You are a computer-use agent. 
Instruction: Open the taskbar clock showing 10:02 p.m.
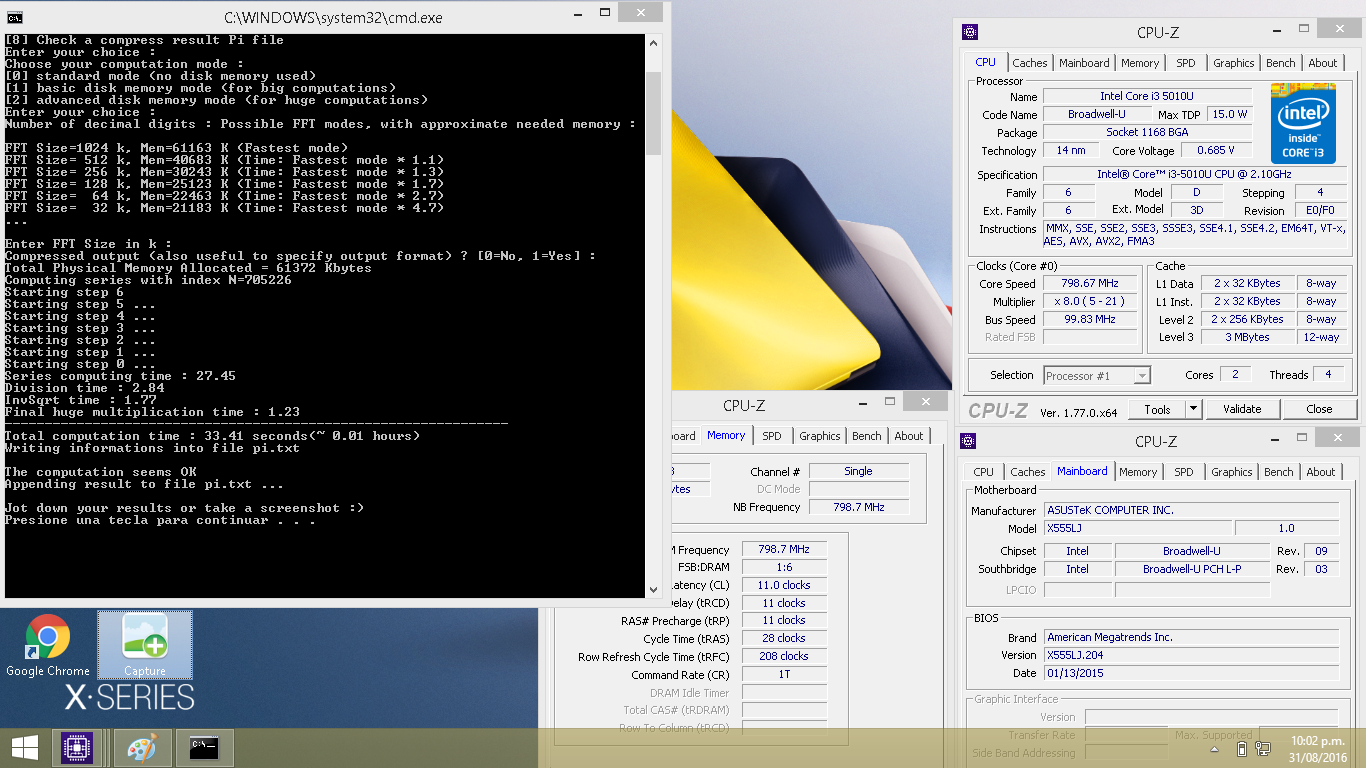coord(1318,748)
